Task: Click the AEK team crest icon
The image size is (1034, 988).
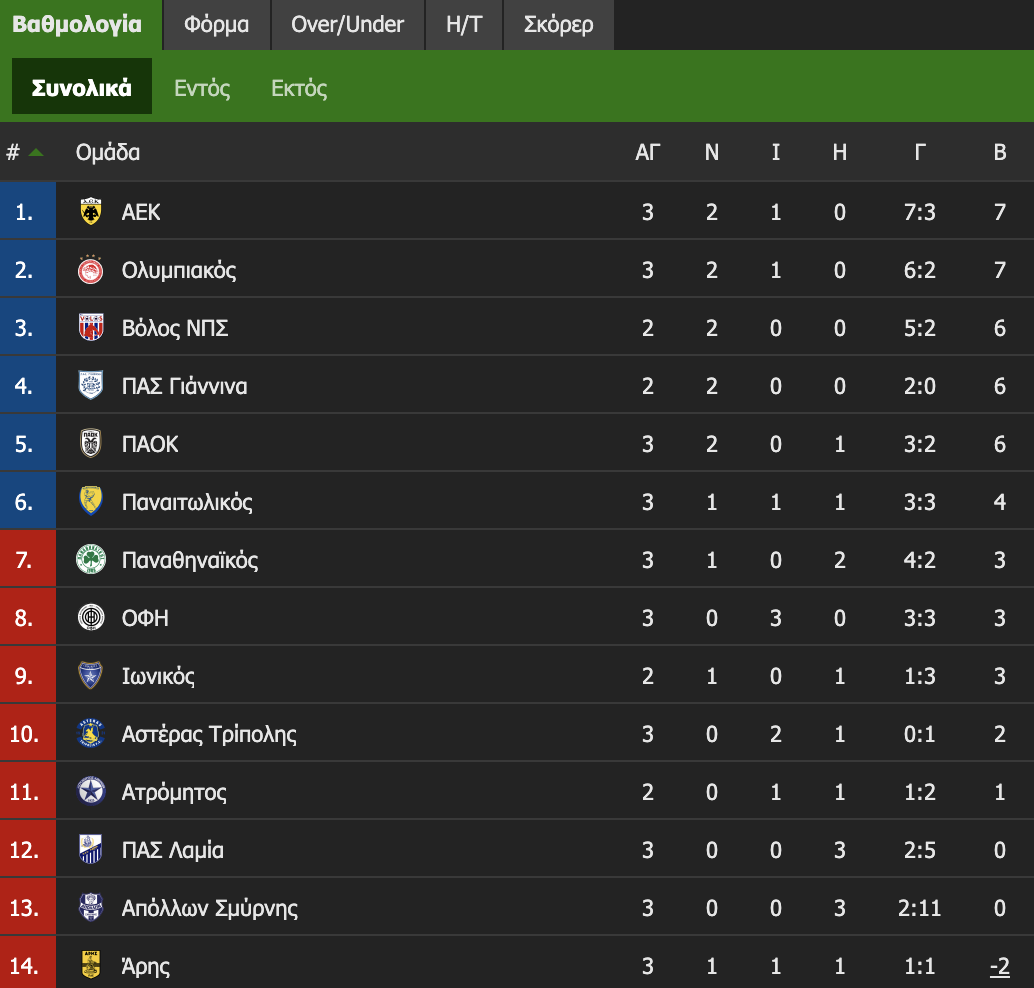Action: coord(91,212)
